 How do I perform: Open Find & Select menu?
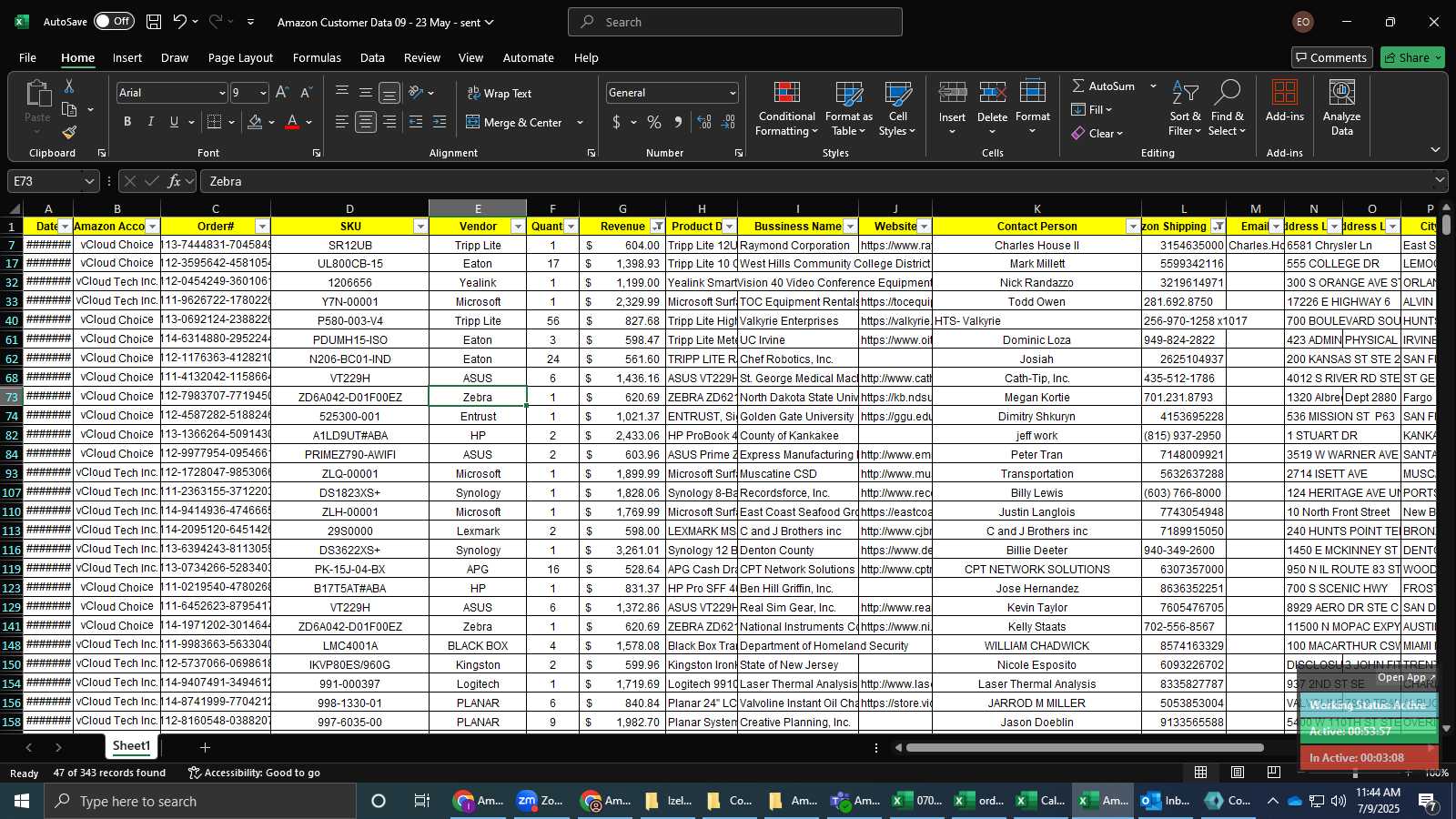(x=1228, y=109)
